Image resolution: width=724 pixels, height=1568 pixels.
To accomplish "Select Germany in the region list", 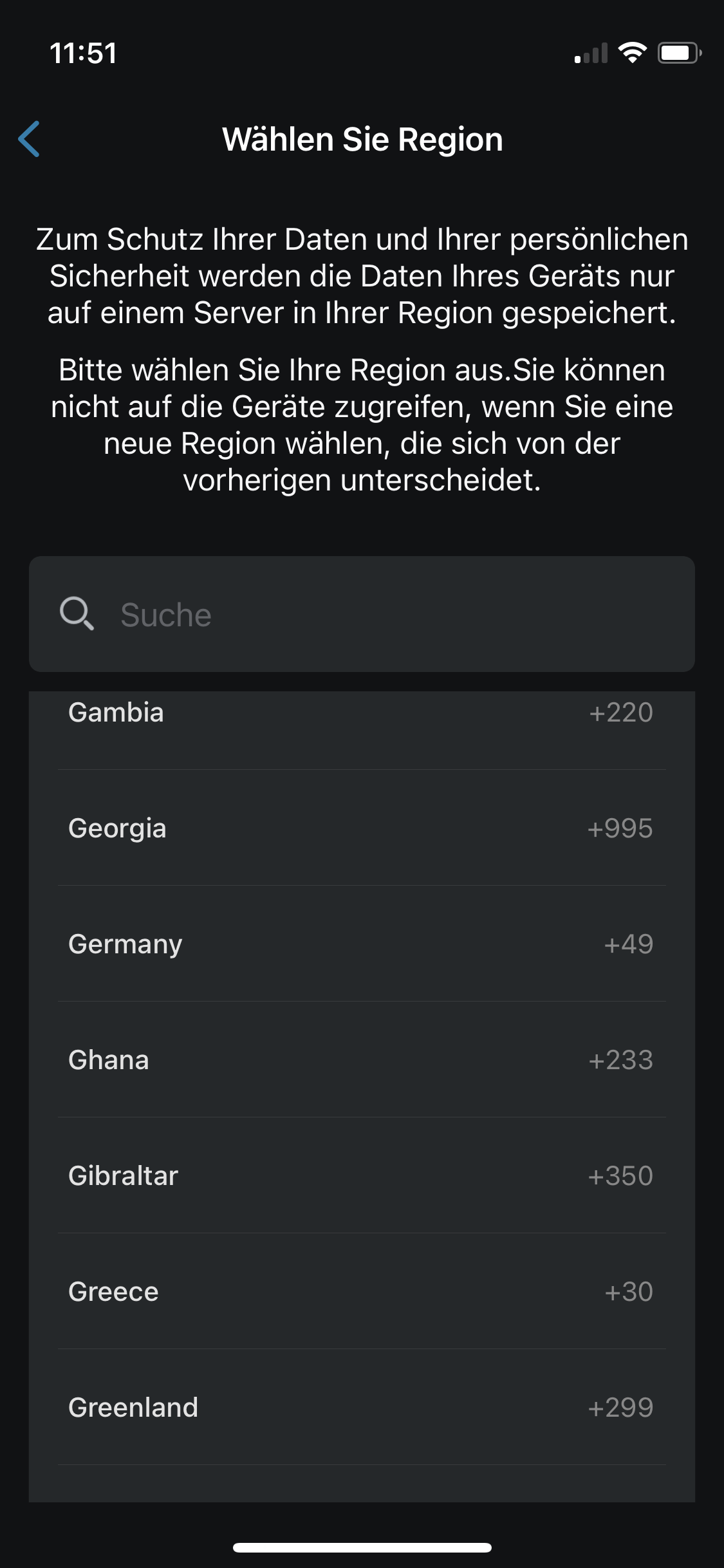I will 125,944.
